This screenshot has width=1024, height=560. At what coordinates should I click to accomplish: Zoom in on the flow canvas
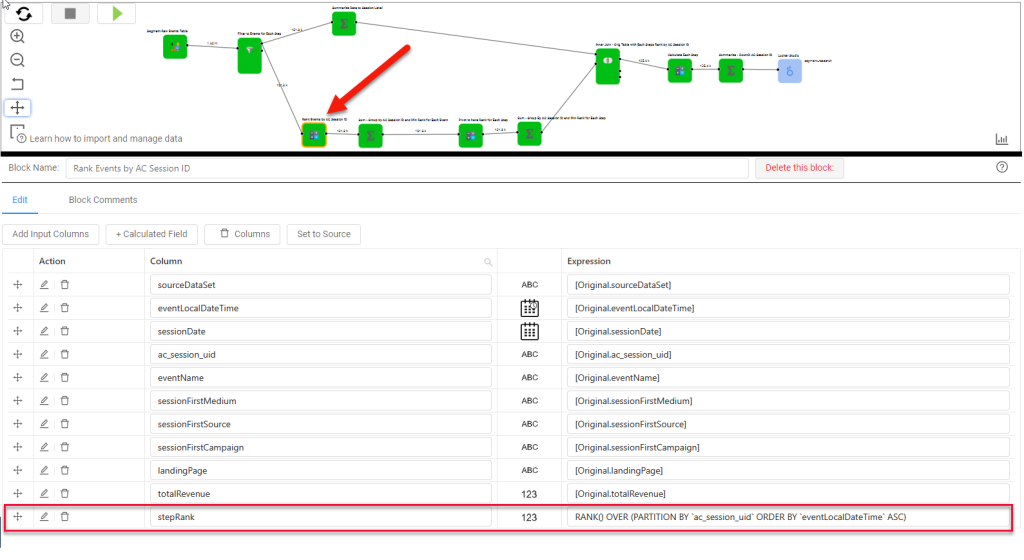[x=18, y=37]
